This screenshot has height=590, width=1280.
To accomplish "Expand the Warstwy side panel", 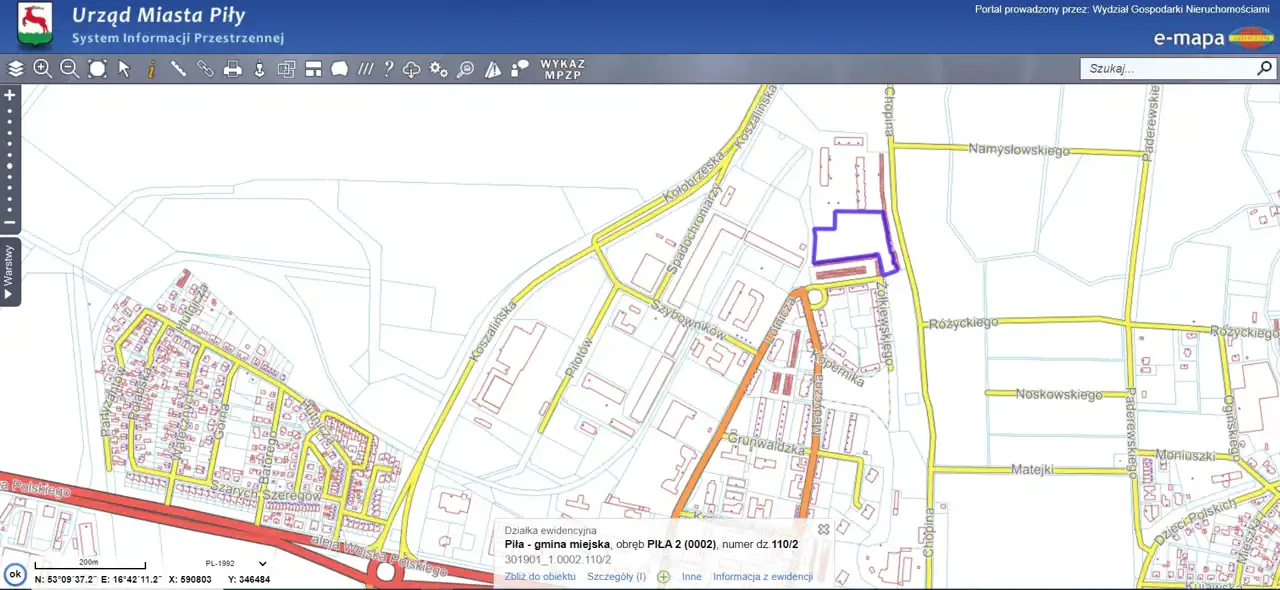I will [9, 272].
